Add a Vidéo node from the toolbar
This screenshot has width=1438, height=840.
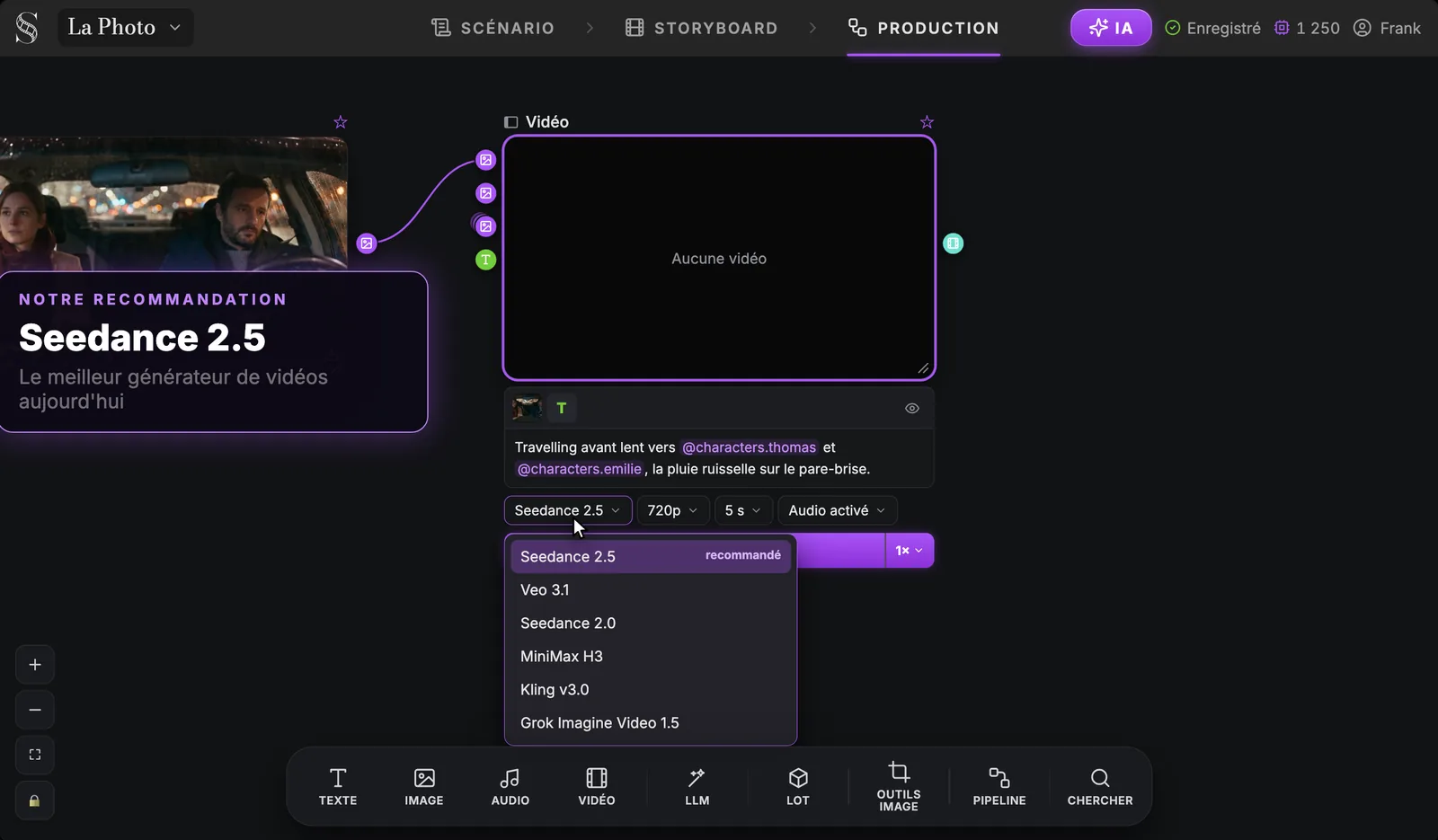point(597,787)
